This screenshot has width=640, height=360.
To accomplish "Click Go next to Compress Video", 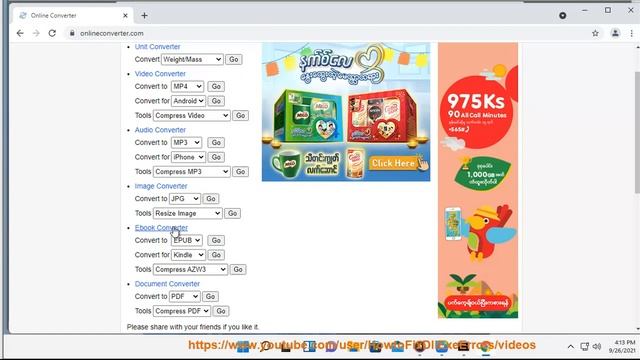I will [x=240, y=116].
